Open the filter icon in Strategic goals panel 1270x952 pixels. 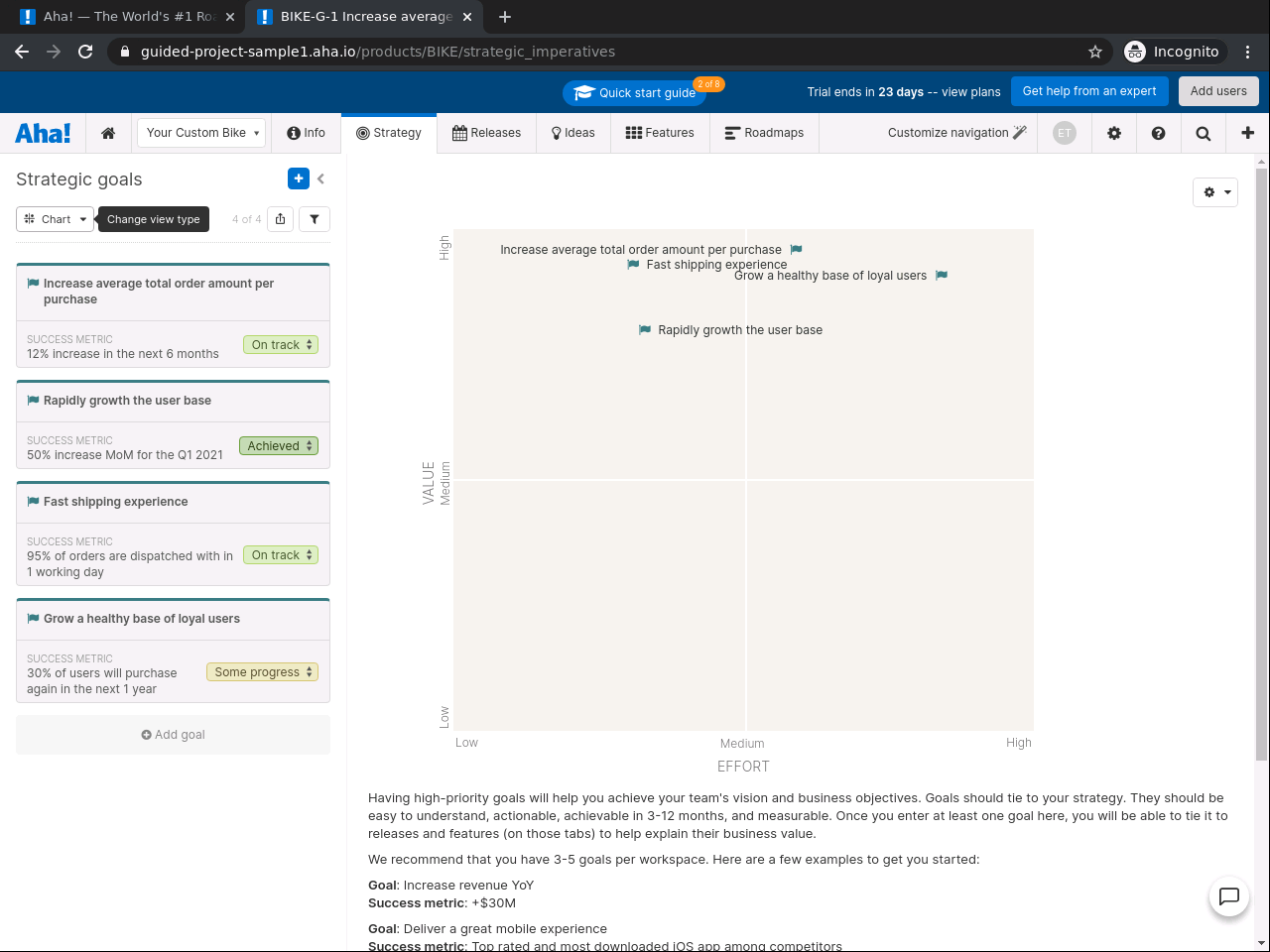point(315,219)
